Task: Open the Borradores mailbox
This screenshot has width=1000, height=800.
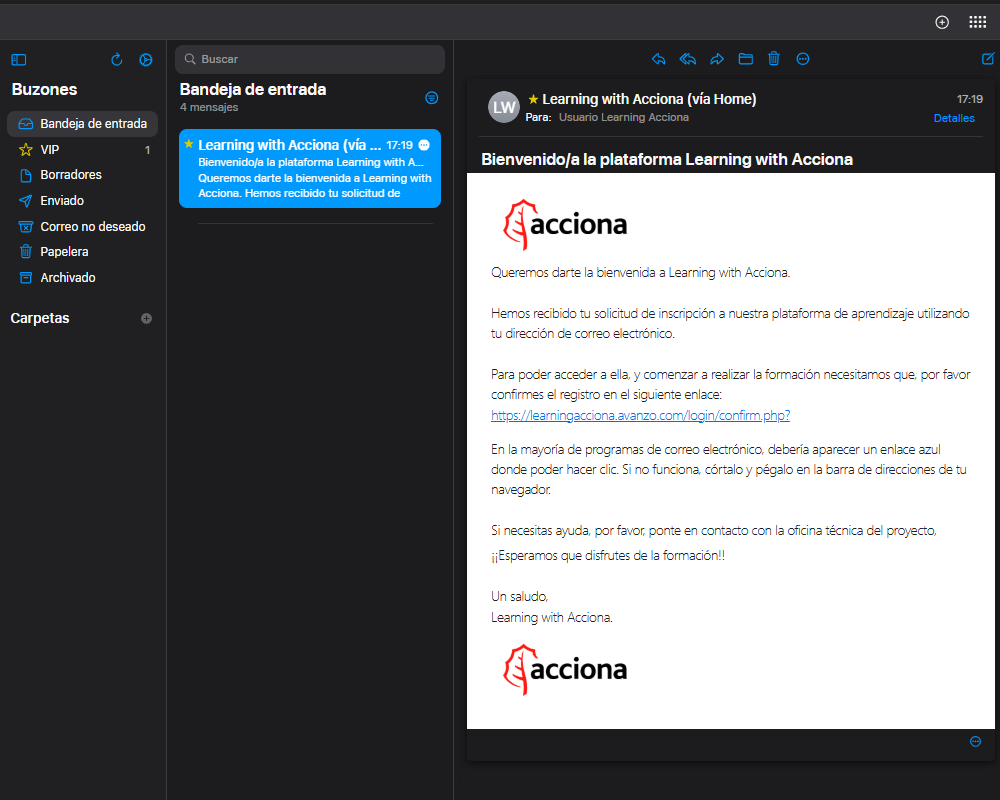Action: pyautogui.click(x=71, y=175)
